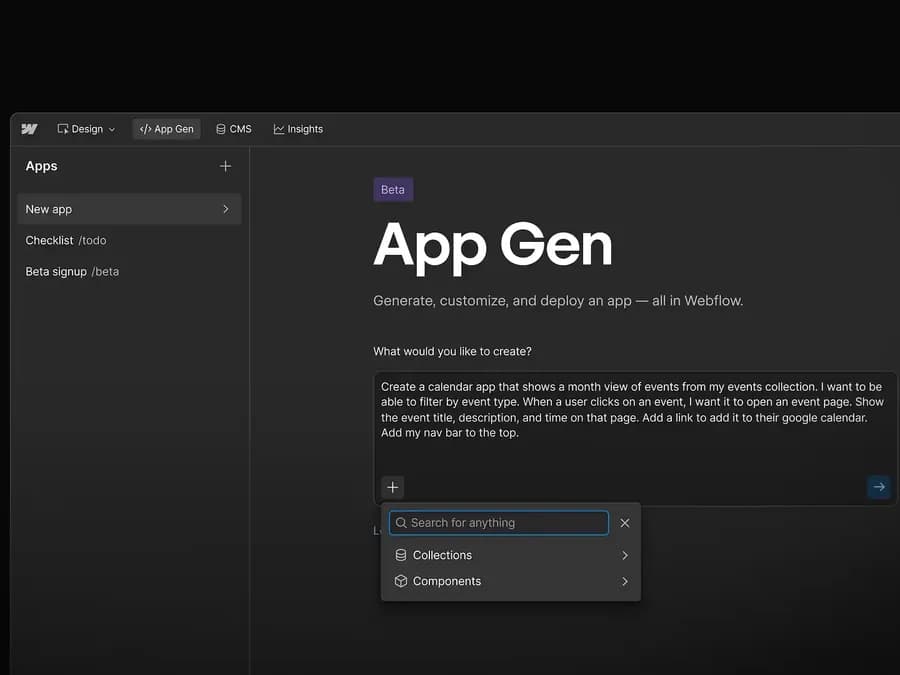Click the Apps panel heading

tap(41, 166)
